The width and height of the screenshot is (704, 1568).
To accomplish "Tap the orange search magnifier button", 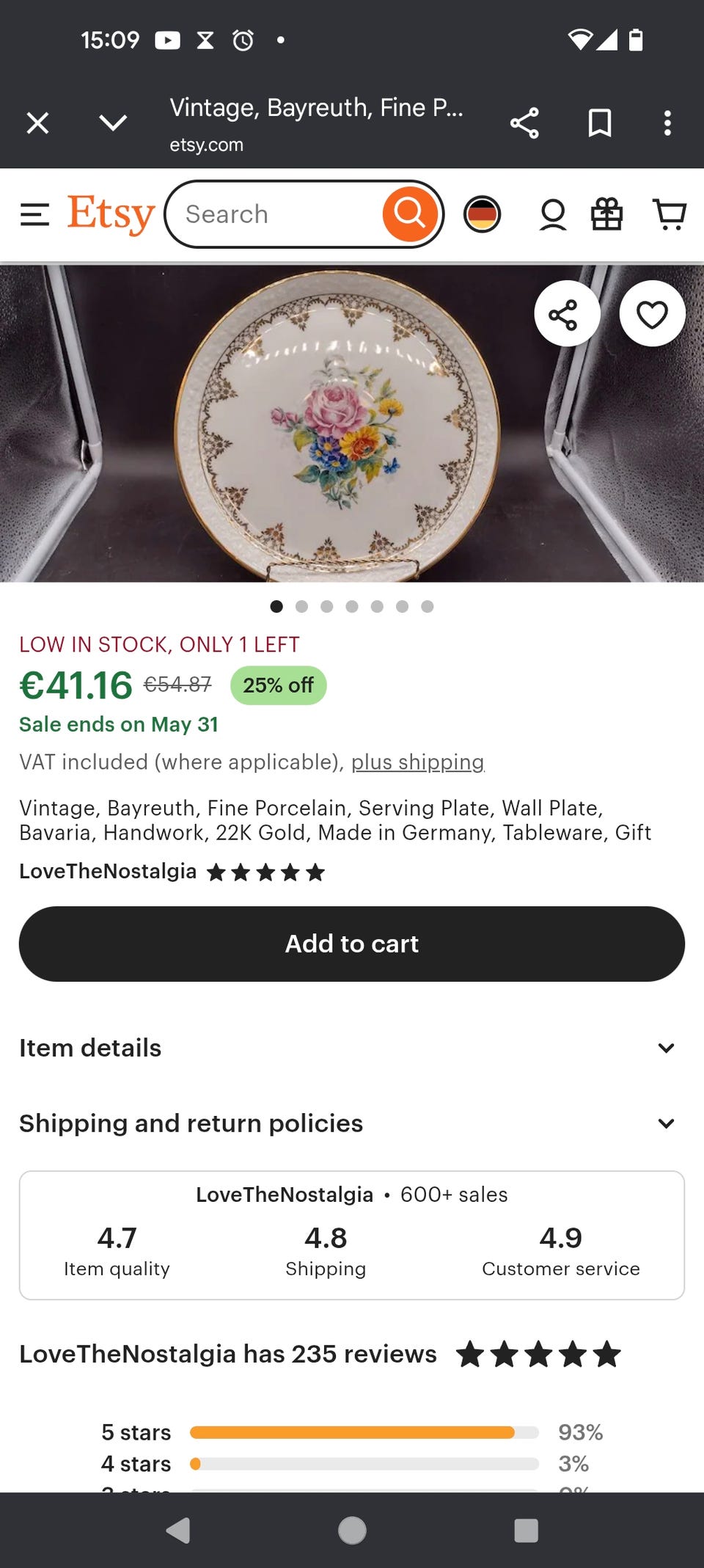I will [x=409, y=214].
